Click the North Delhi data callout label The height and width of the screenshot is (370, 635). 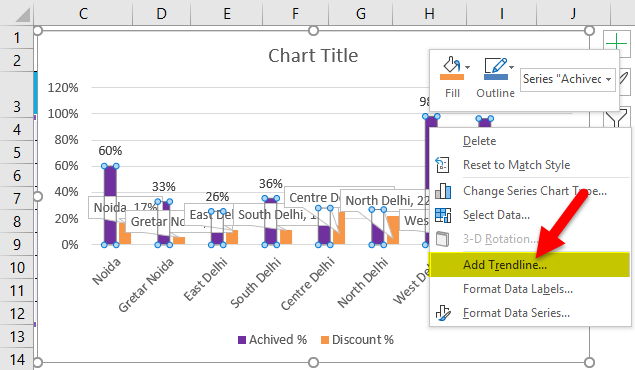[385, 200]
